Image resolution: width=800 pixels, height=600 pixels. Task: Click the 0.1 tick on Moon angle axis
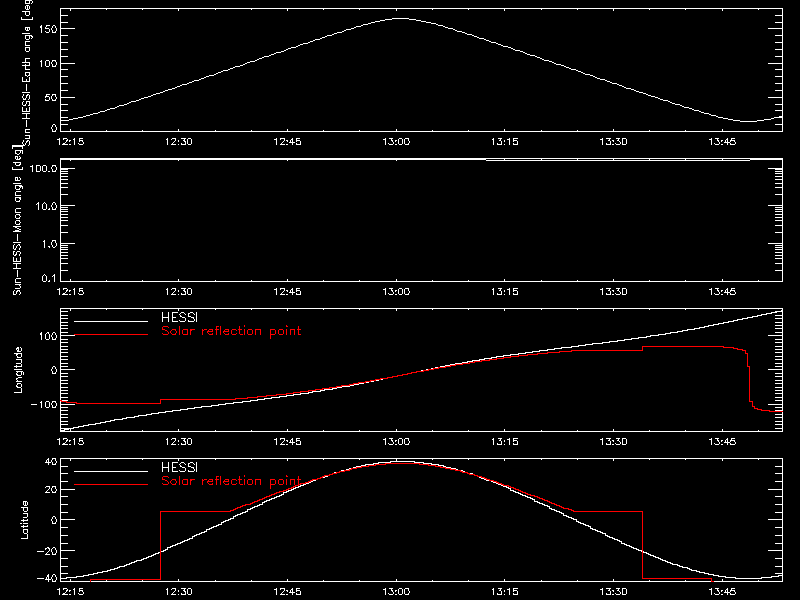(x=49, y=278)
